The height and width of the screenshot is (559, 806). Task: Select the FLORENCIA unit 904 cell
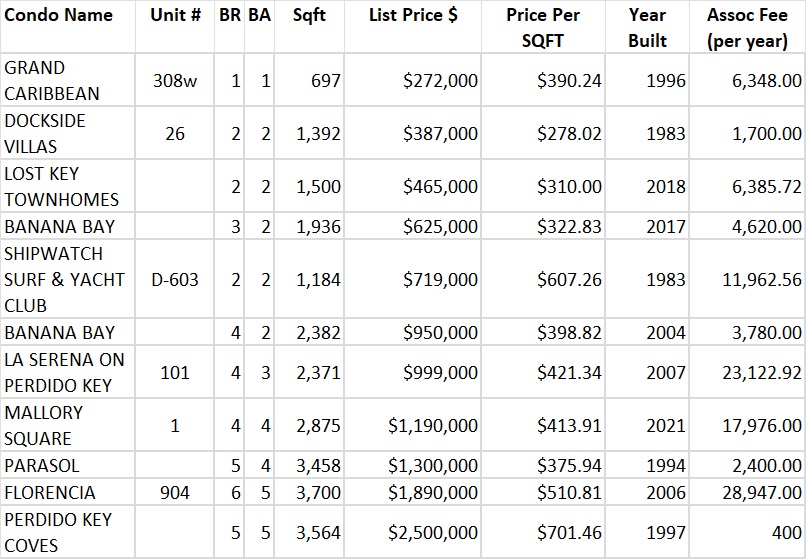point(175,493)
